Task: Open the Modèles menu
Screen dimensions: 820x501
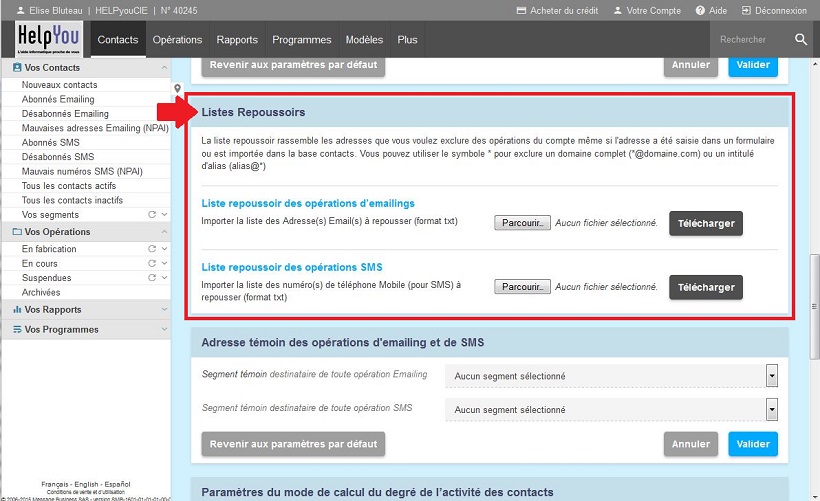Action: coord(364,40)
